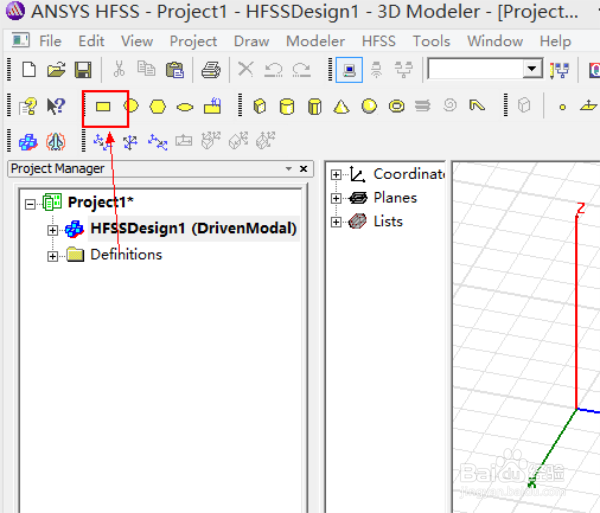The height and width of the screenshot is (513, 600).
Task: Expand the Coordinate Systems node
Action: (x=336, y=175)
